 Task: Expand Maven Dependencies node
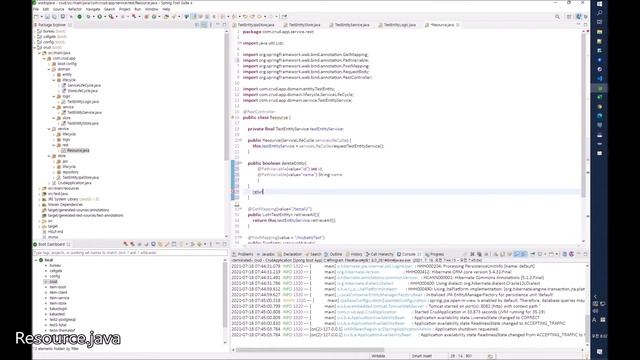(x=40, y=204)
